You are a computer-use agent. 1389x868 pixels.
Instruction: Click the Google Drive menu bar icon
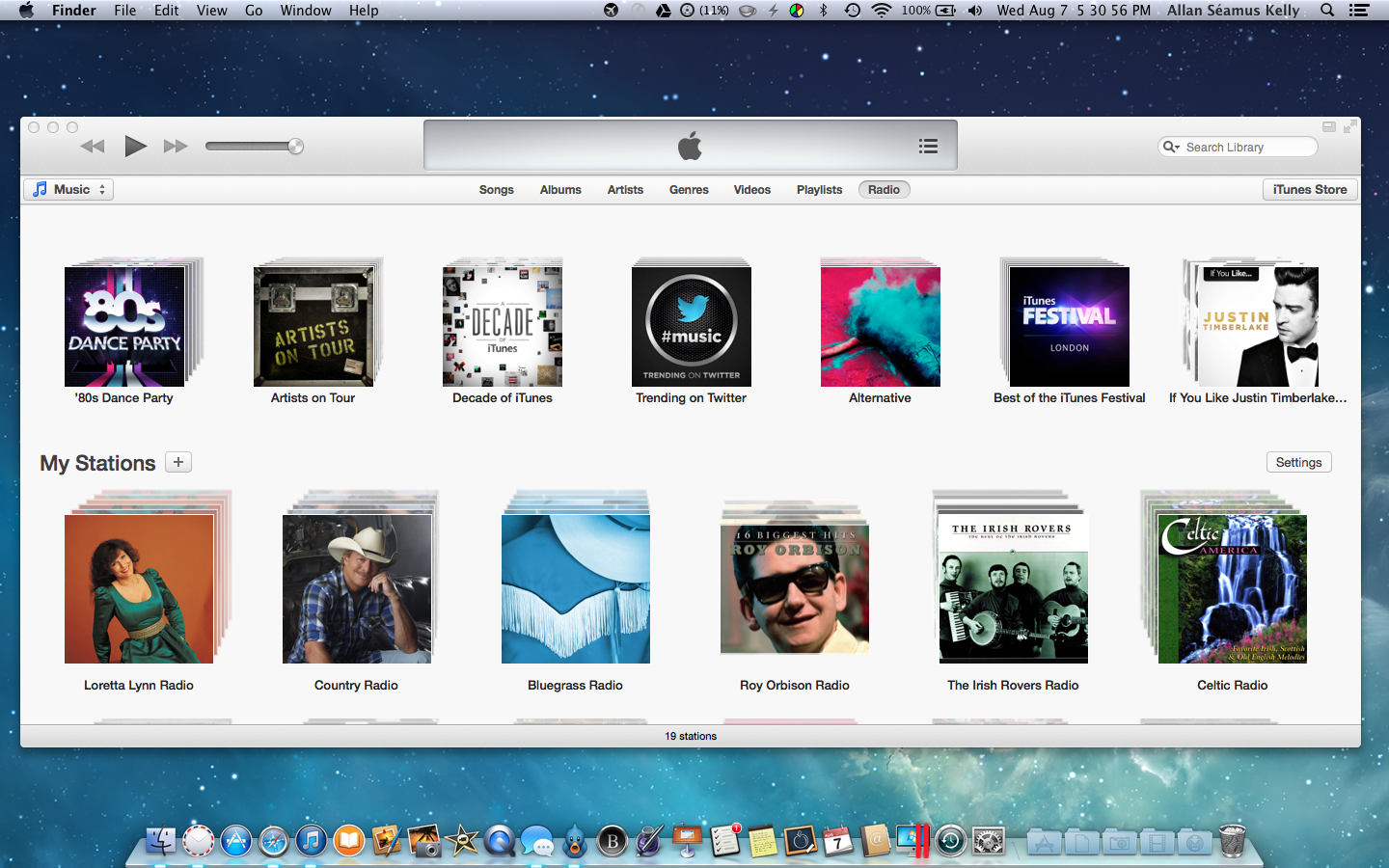664,11
